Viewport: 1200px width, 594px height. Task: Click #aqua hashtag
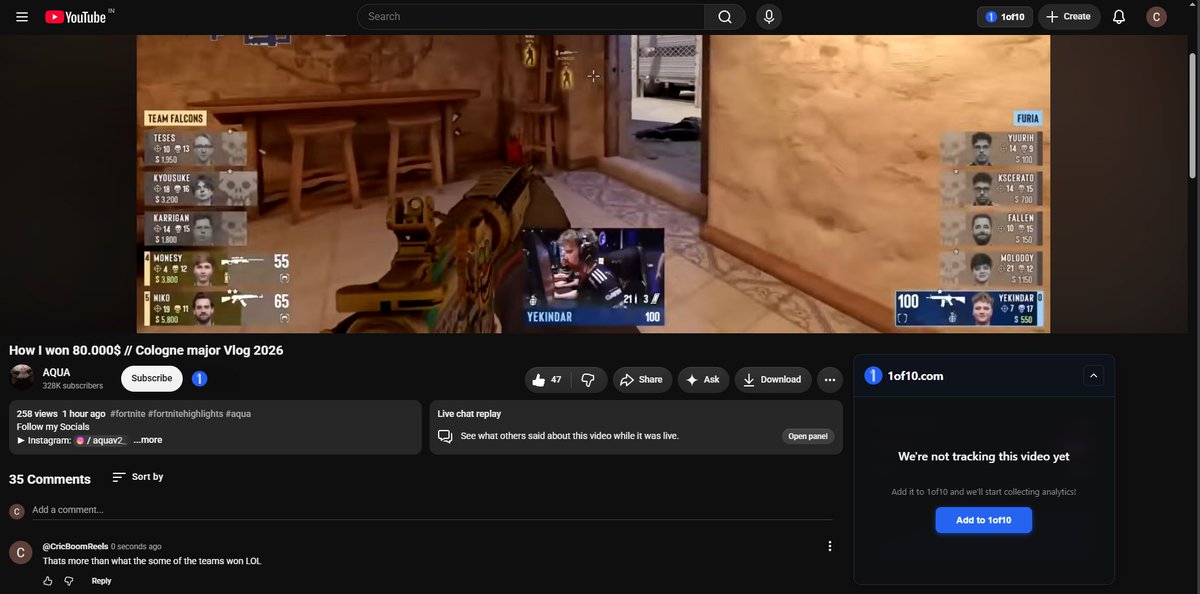238,414
